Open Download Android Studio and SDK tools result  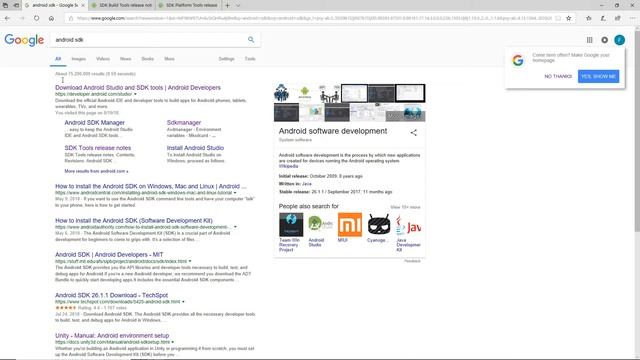coord(138,87)
